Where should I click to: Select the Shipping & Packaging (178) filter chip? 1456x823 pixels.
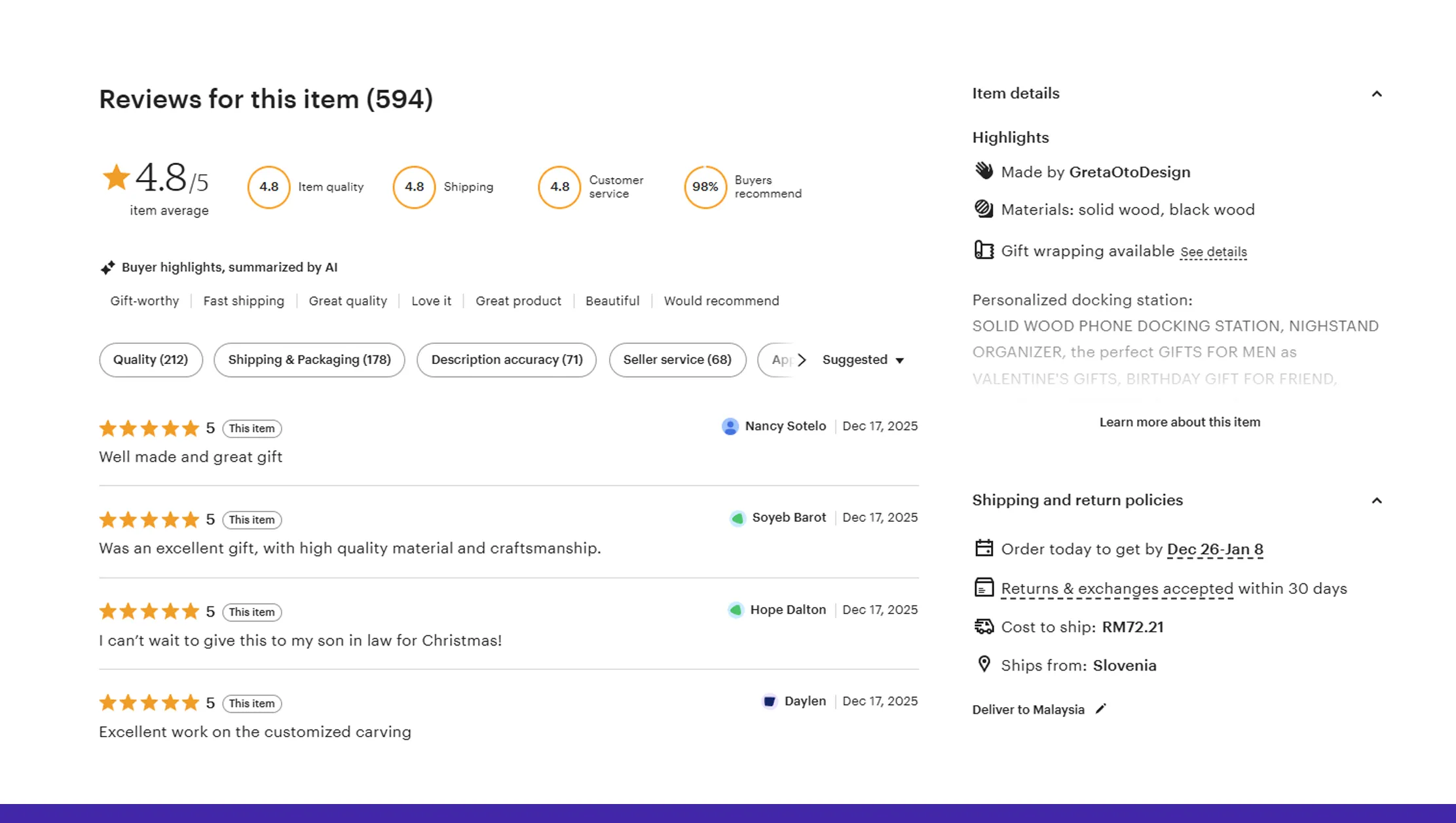(x=308, y=359)
